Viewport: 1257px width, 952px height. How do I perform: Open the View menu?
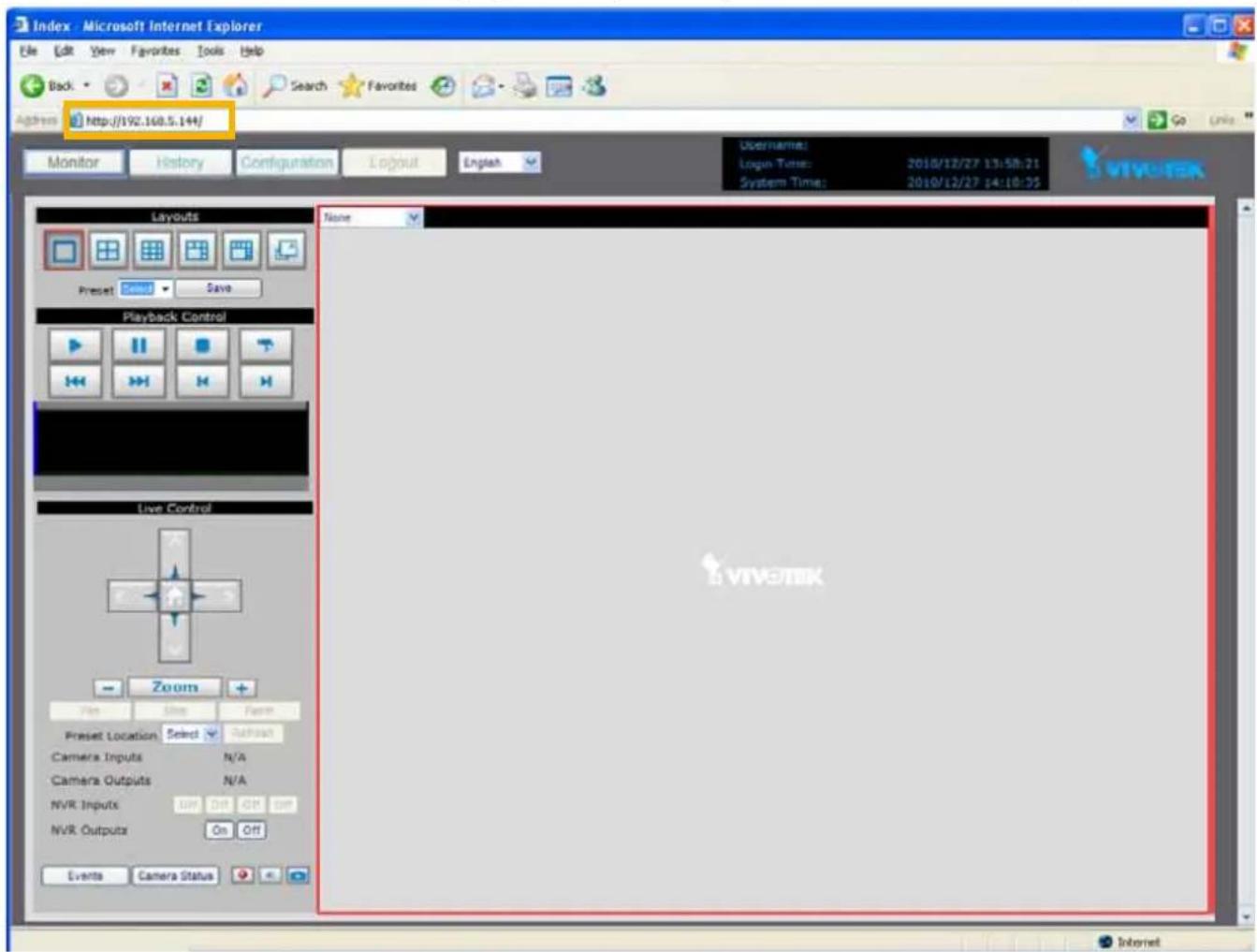[103, 51]
